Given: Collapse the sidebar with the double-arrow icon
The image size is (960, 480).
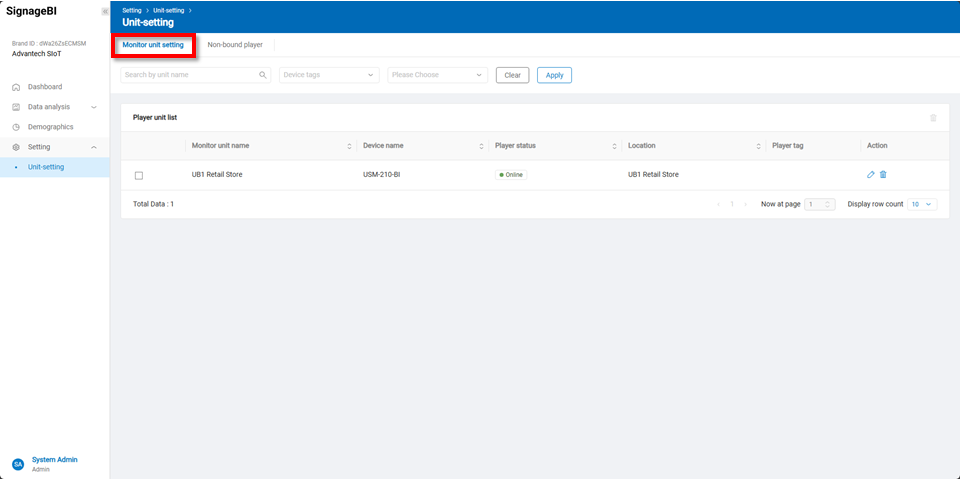Looking at the screenshot, I should (x=105, y=12).
